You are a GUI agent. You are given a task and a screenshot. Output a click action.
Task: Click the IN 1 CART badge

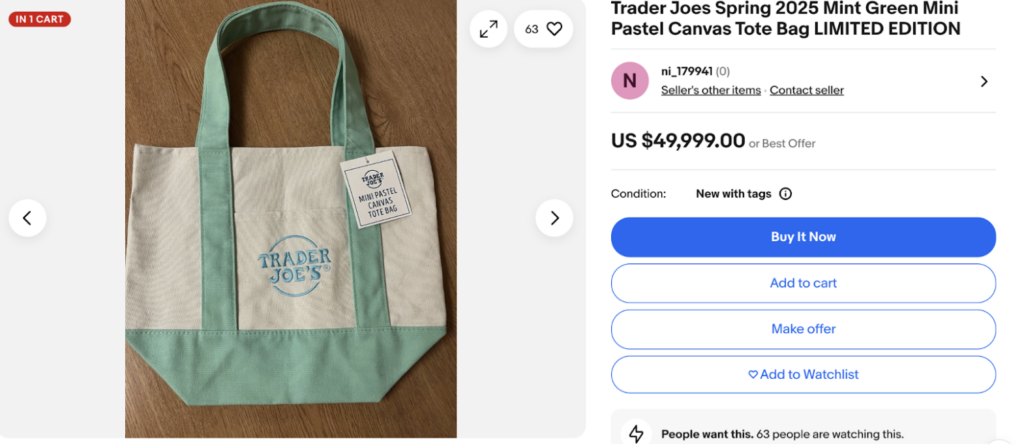40,19
